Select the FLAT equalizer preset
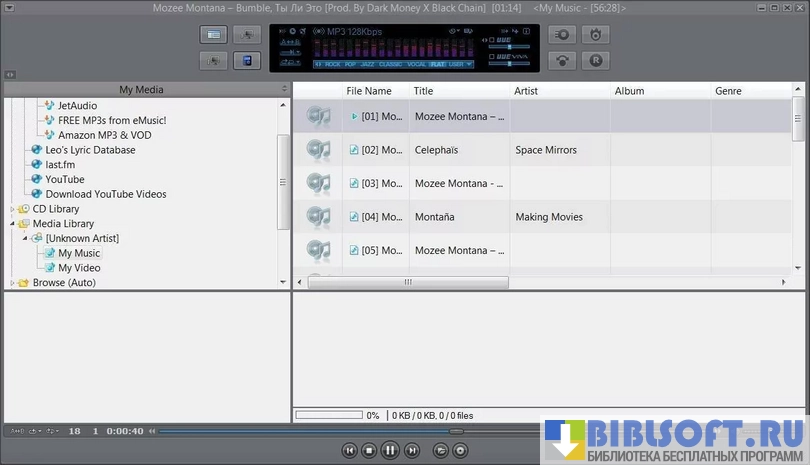810x465 pixels. 438,64
